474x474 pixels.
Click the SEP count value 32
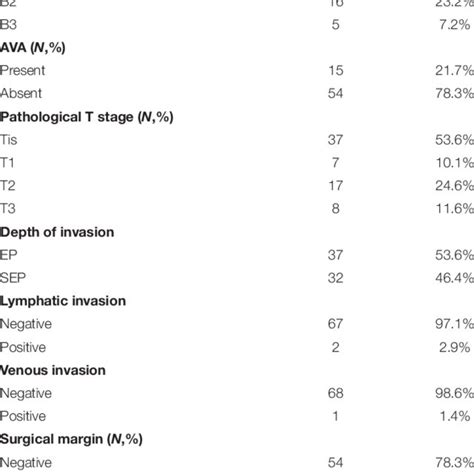pyautogui.click(x=335, y=278)
